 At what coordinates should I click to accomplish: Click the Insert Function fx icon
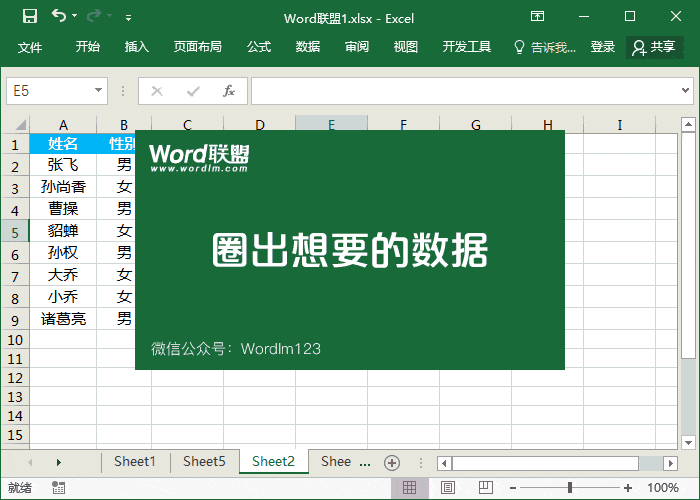point(229,91)
